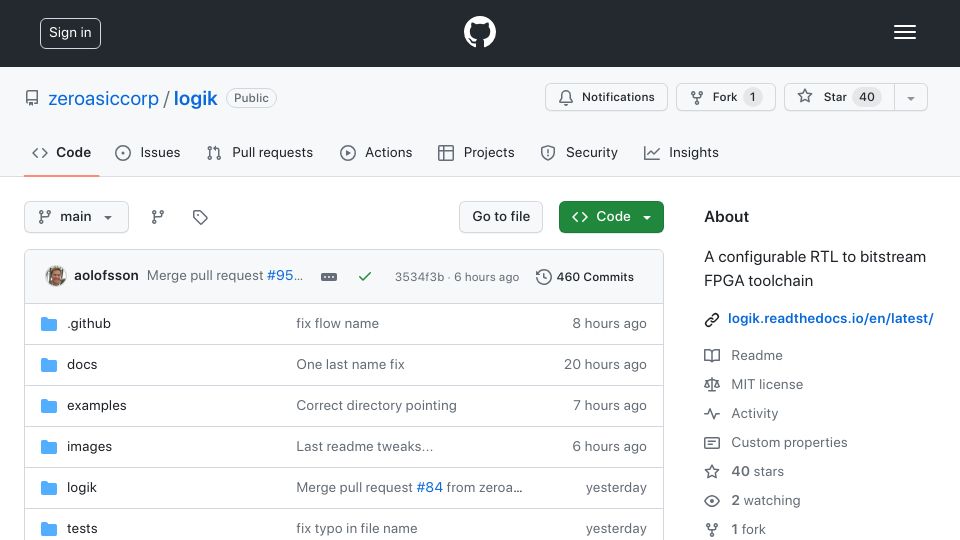Open pull request #84 link

[x=429, y=487]
